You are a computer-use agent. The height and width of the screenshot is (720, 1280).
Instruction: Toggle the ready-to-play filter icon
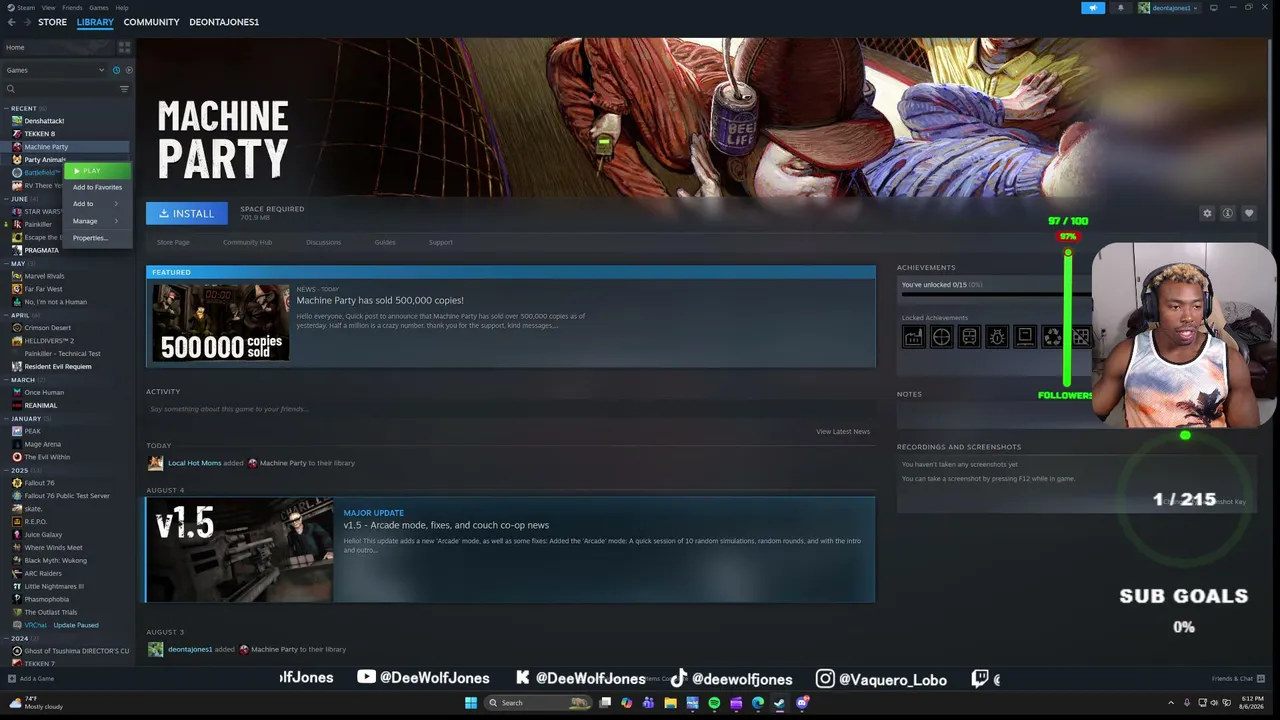[x=128, y=70]
